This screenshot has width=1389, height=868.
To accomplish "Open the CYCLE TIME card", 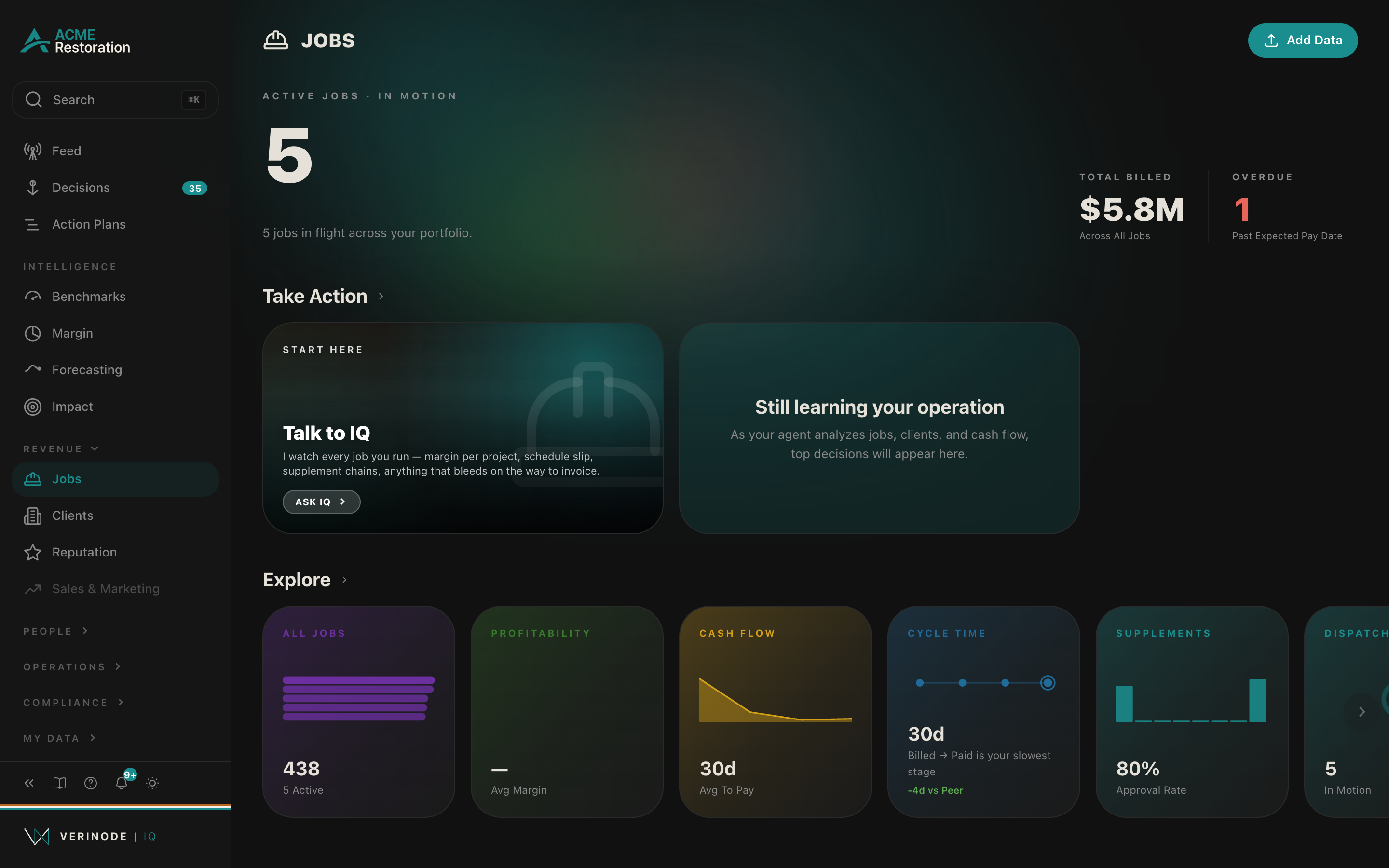I will coord(984,711).
